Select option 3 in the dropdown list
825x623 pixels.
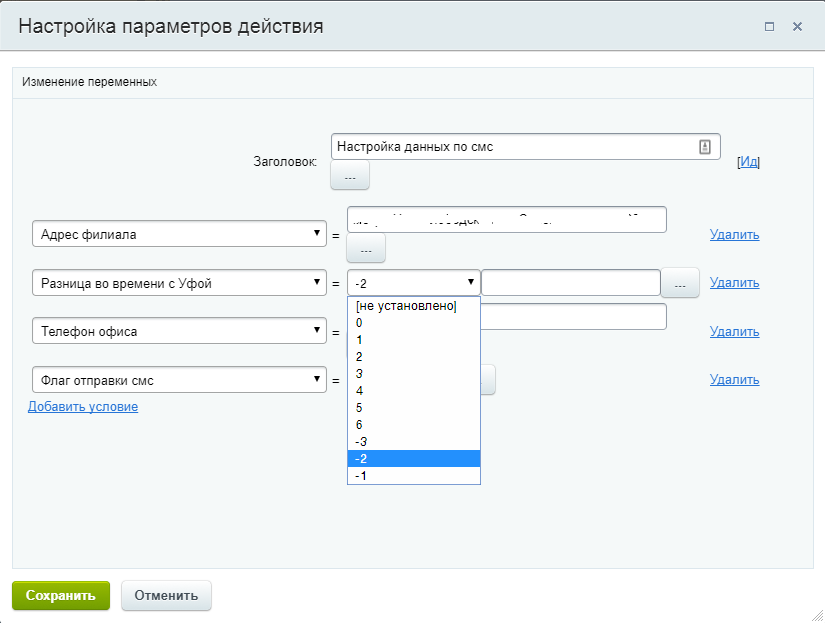[x=414, y=374]
